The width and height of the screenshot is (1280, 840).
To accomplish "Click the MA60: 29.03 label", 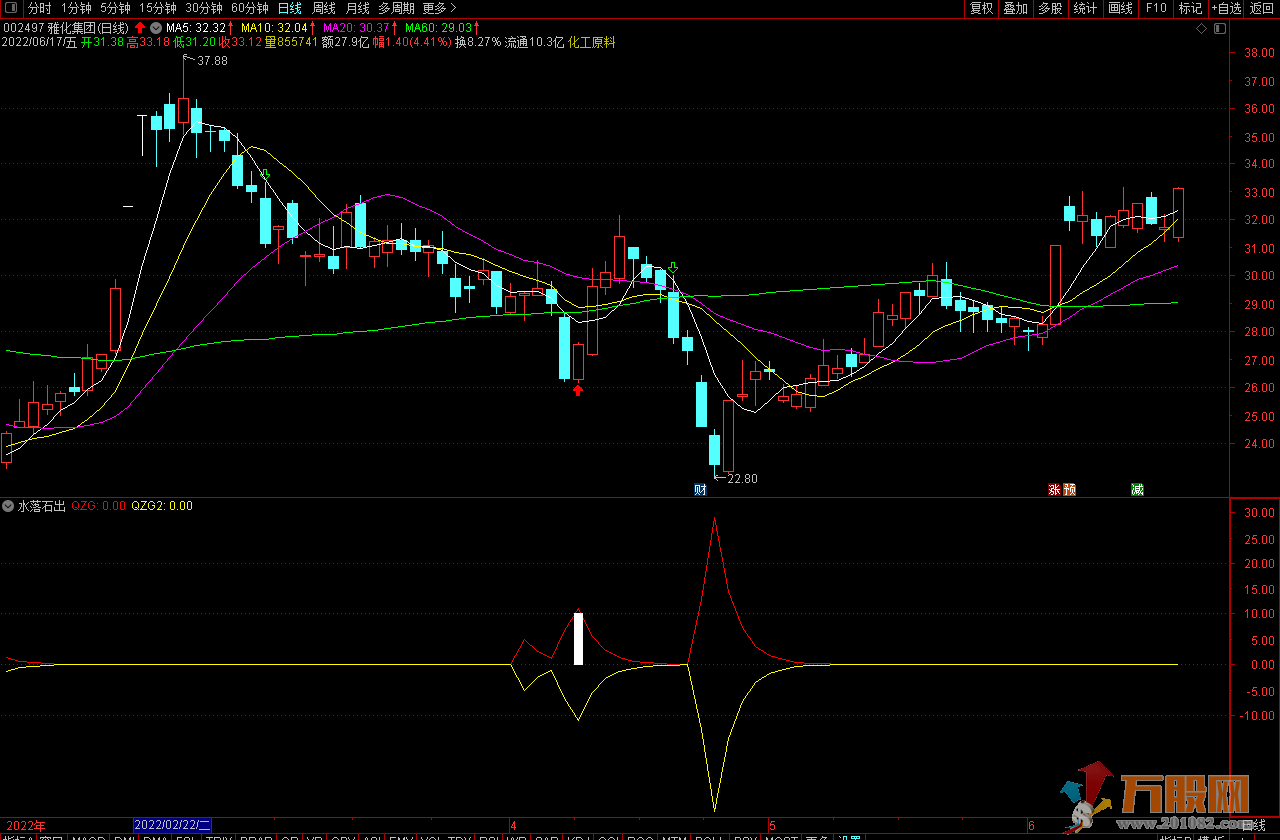I will point(438,27).
